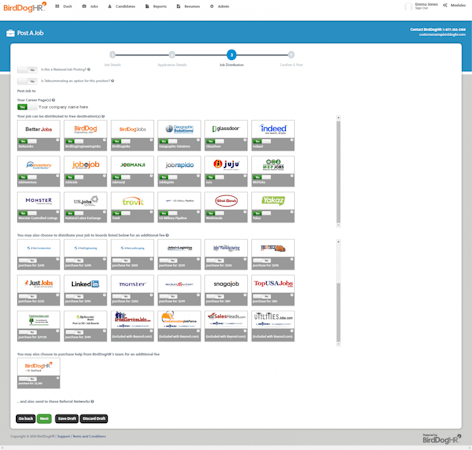This screenshot has height=450, width=472.
Task: Click the Jobmanji logo card
Action: pos(132,165)
